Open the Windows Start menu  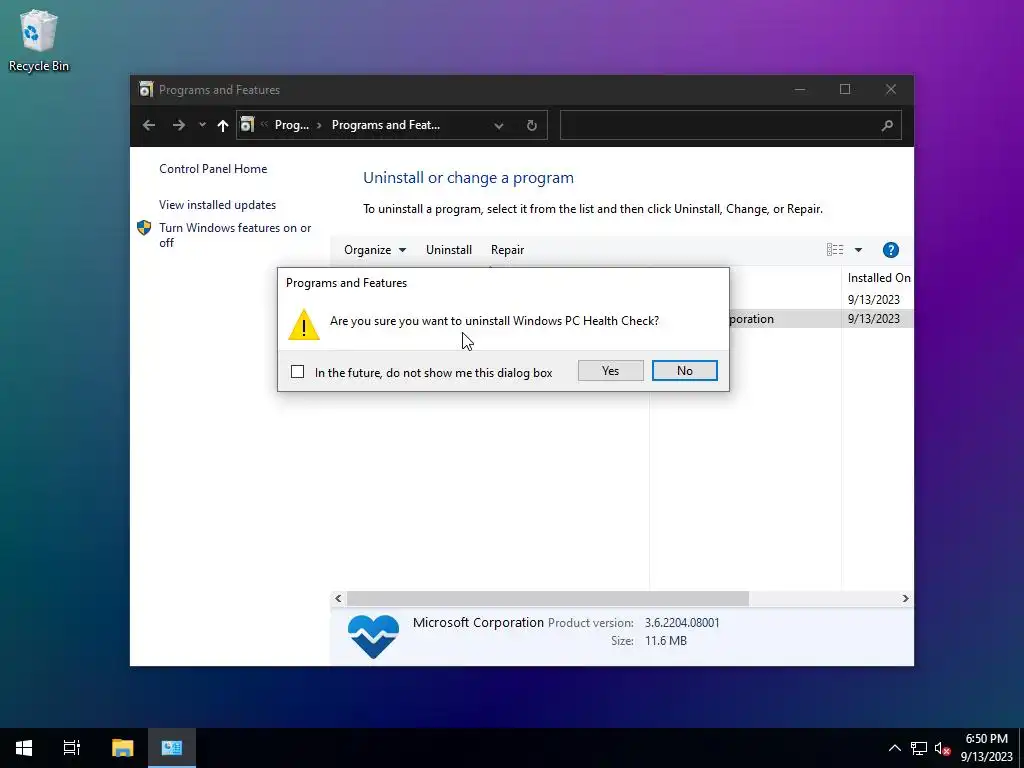point(24,748)
